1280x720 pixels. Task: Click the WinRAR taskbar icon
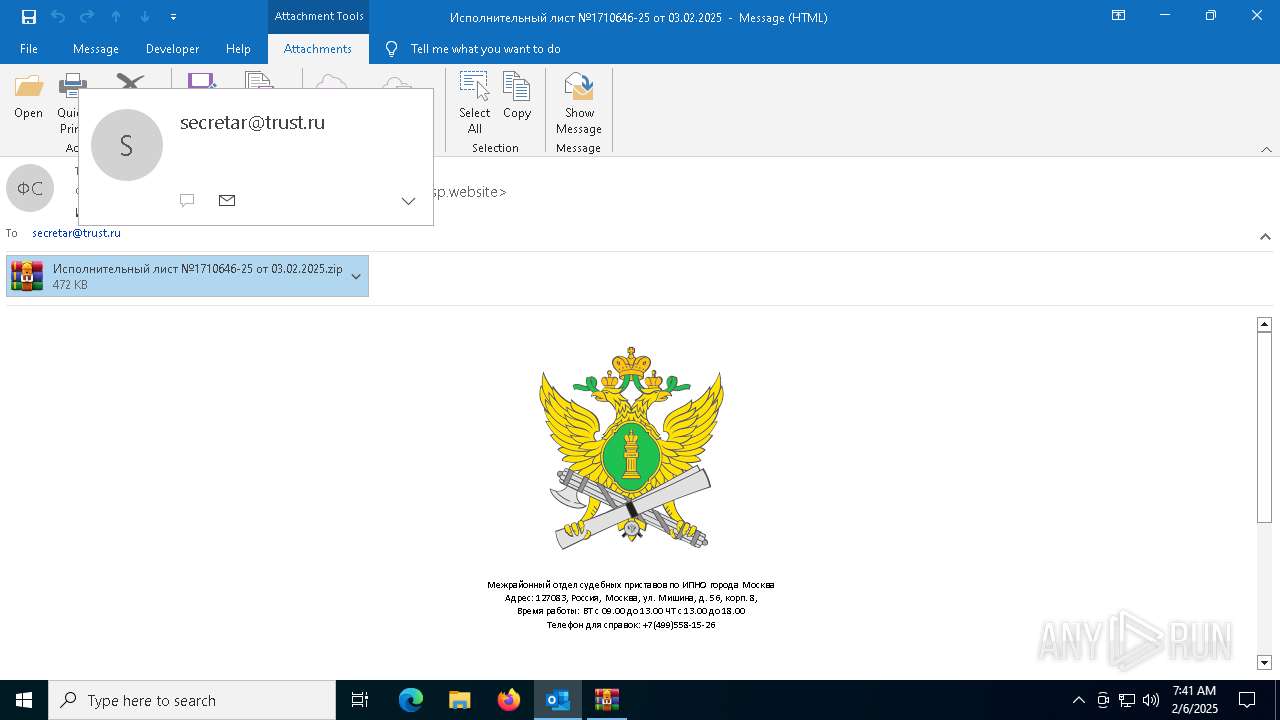(x=607, y=700)
